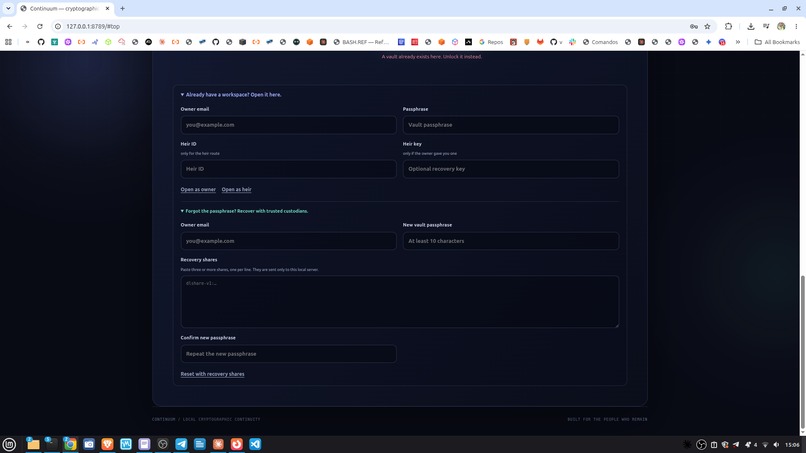Open Visual Studio Code from taskbar
806x453 pixels.
pyautogui.click(x=255, y=444)
